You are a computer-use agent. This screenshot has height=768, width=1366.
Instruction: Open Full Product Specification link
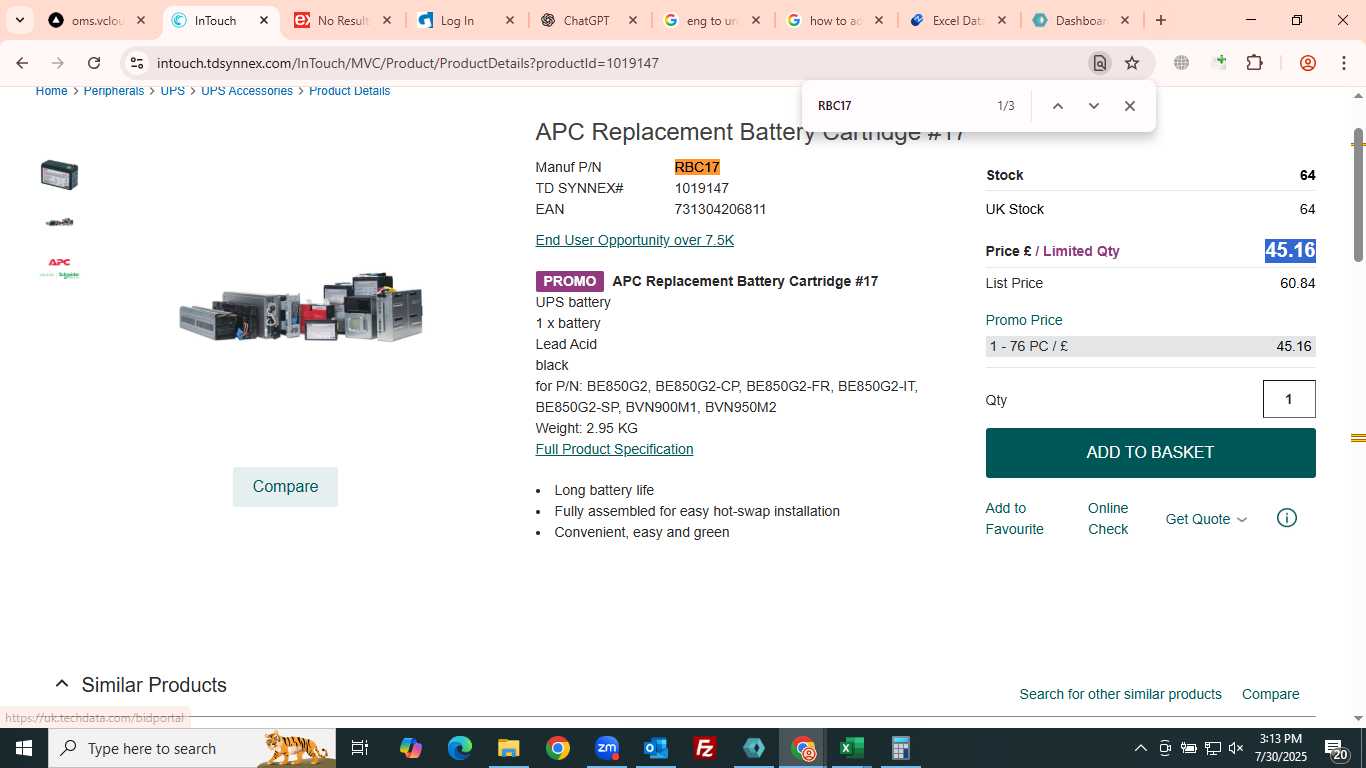[614, 449]
